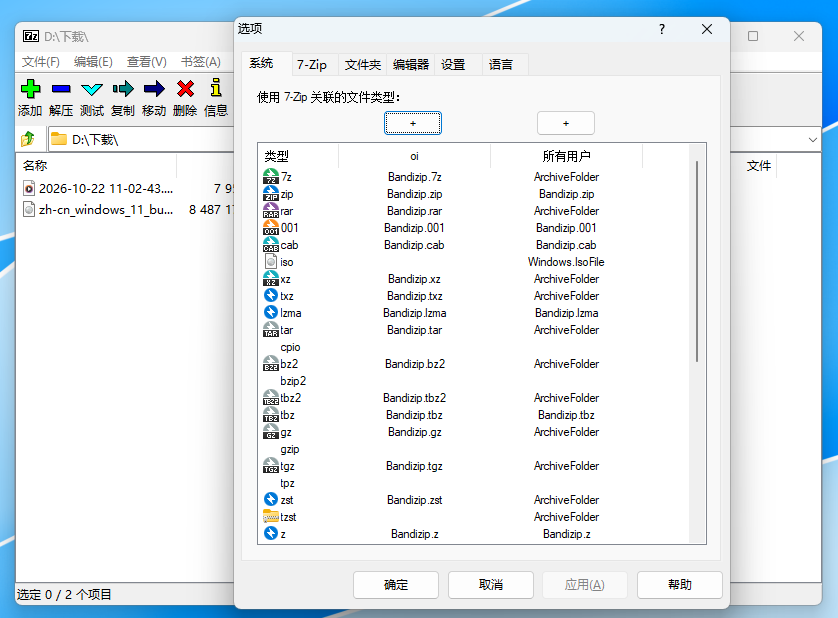Click the question mark help button
Viewport: 838px width, 618px height.
click(662, 29)
